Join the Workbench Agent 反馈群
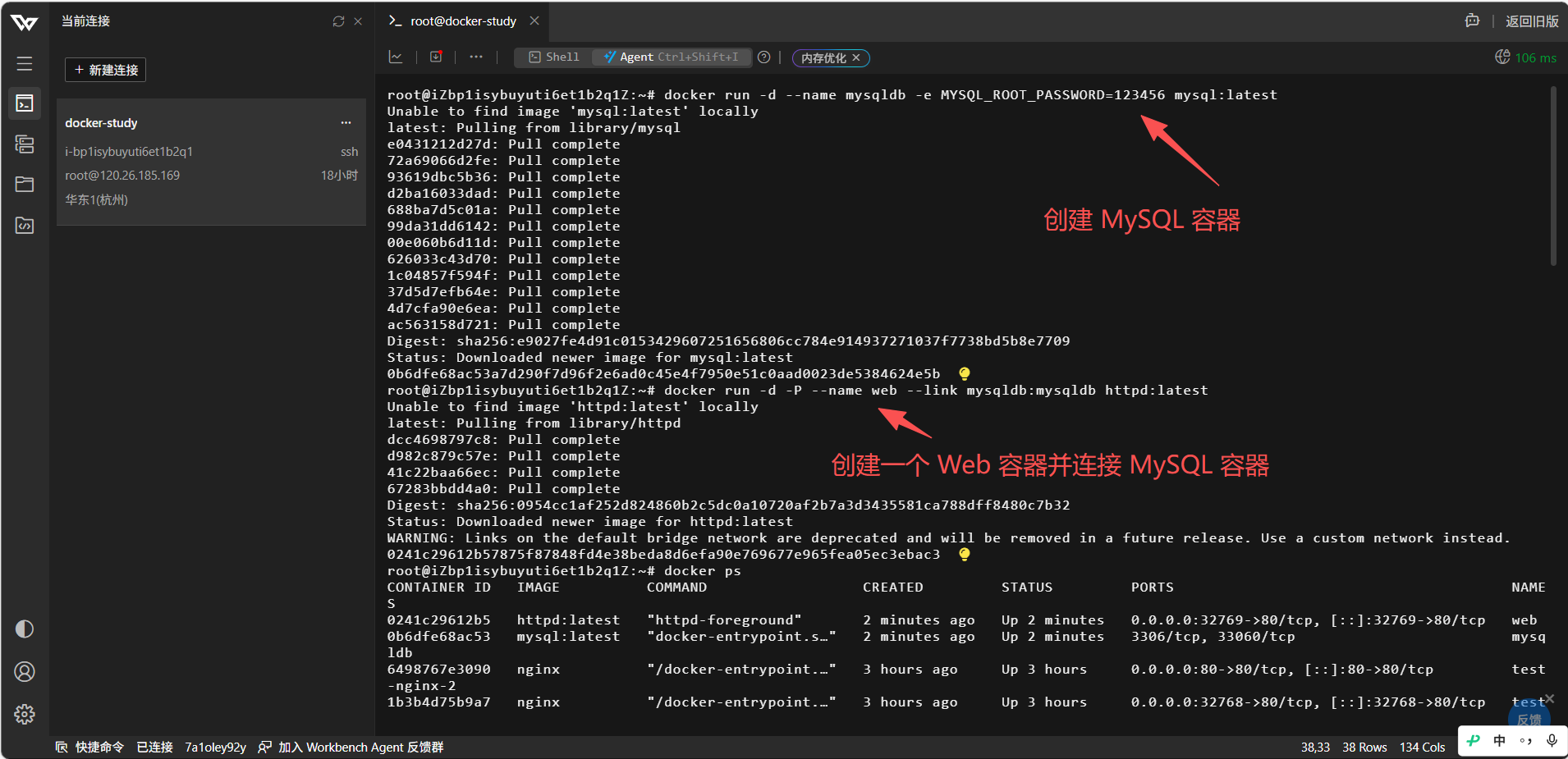Viewport: 1568px width, 759px height. click(x=351, y=747)
